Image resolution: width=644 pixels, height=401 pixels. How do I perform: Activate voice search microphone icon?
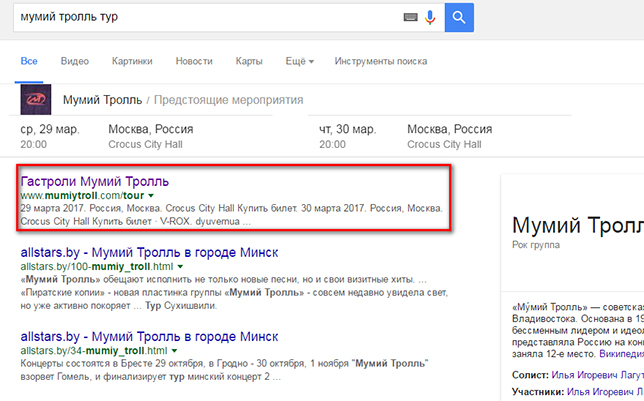(x=430, y=17)
